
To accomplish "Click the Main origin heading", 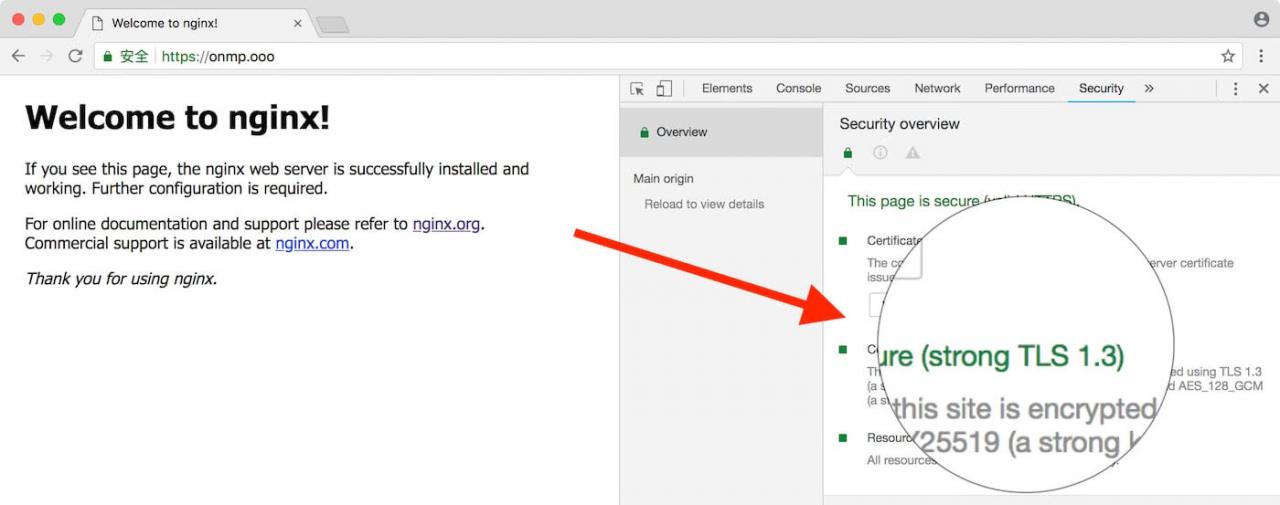I will point(663,179).
